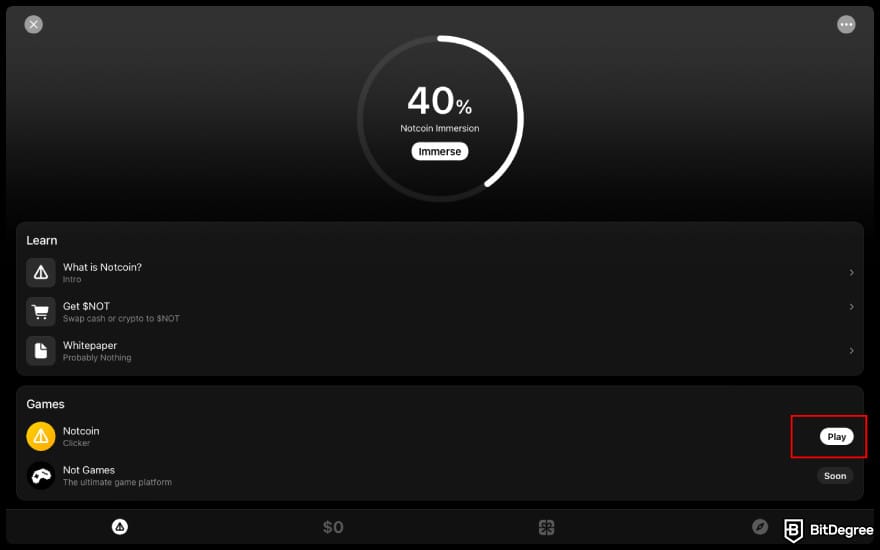This screenshot has width=880, height=550.
Task: Click the gamepad icon for Not Games
Action: [40, 475]
